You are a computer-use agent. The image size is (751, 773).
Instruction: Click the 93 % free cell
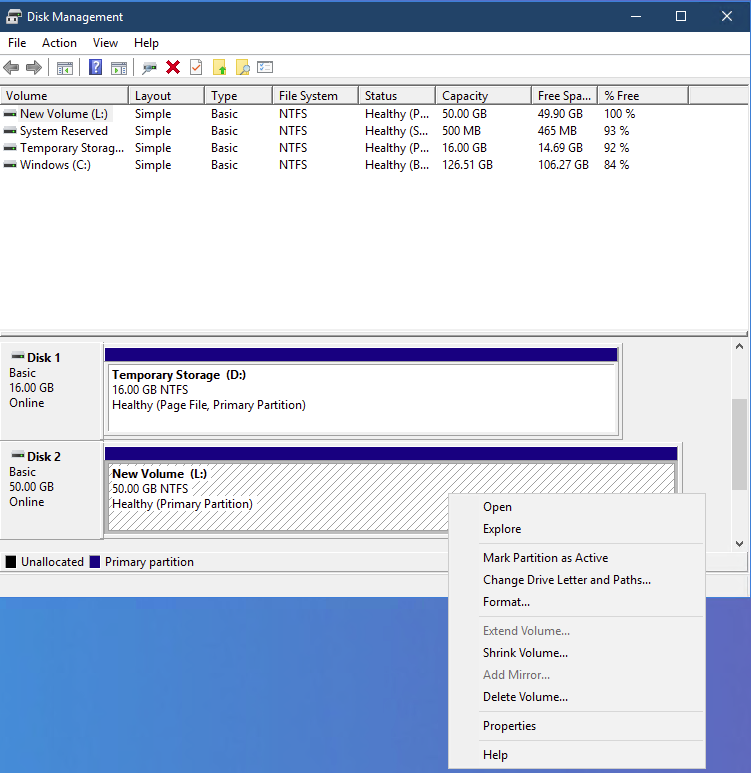tap(616, 131)
